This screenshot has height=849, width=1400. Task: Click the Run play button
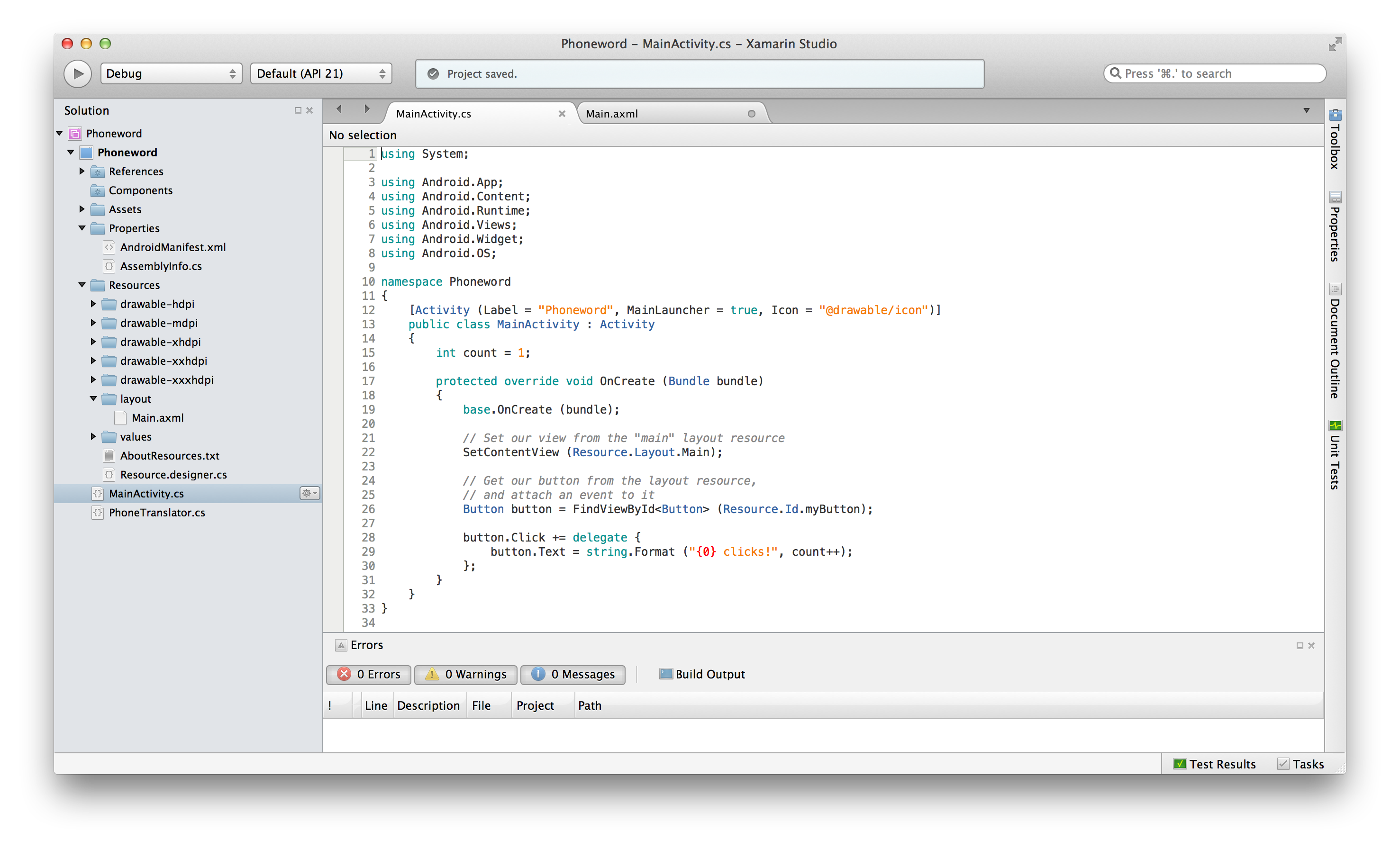pyautogui.click(x=78, y=74)
